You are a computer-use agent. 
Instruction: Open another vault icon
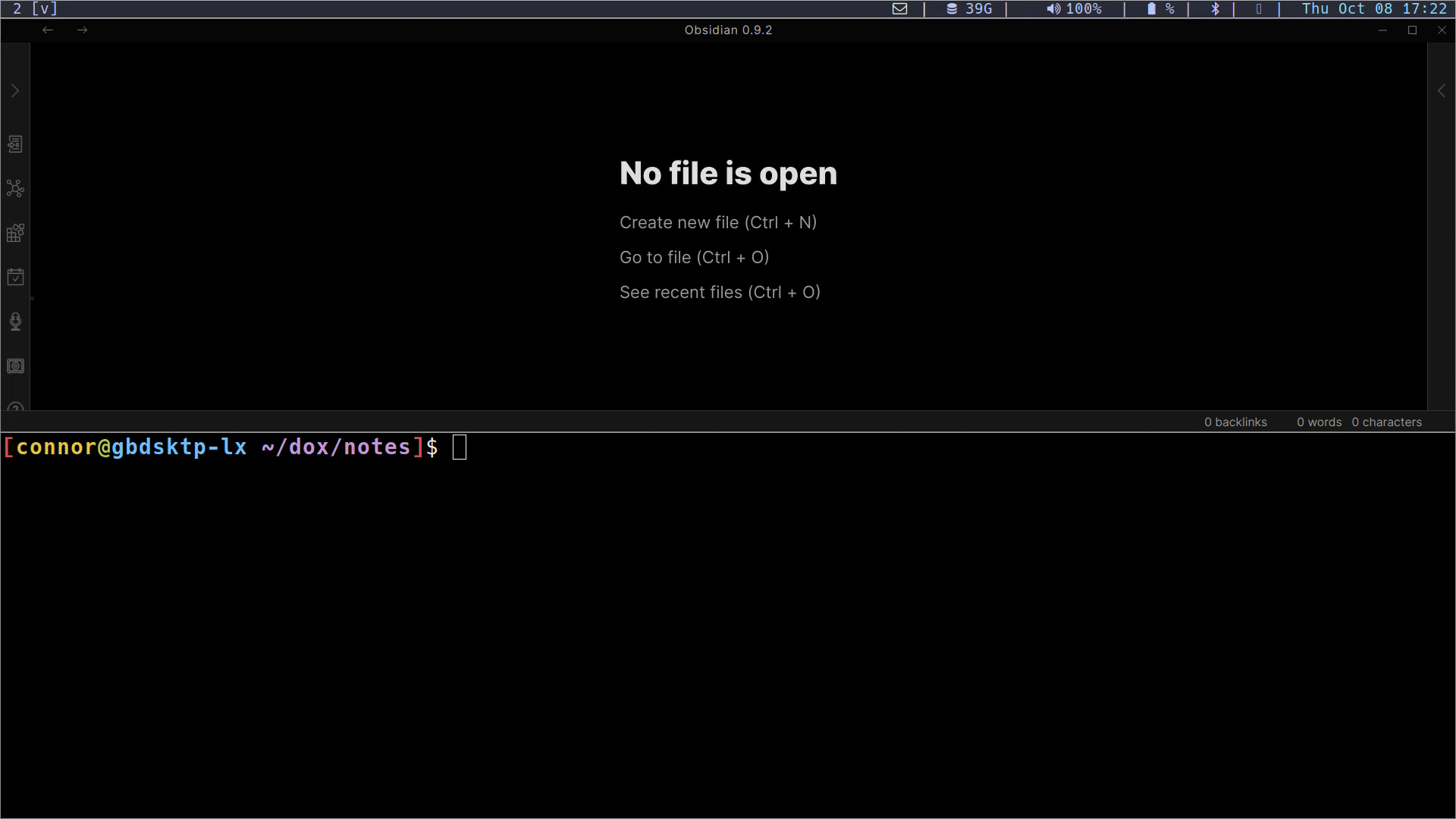point(15,366)
